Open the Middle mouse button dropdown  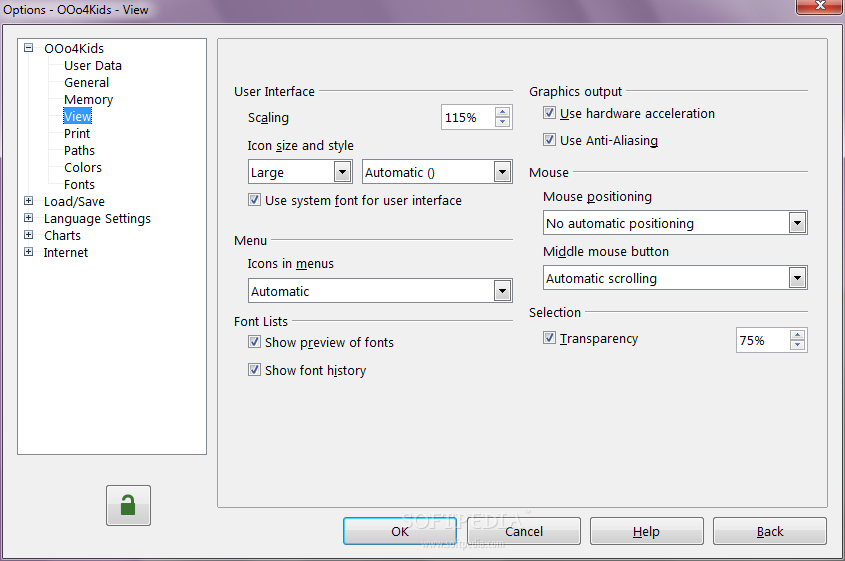coord(675,278)
